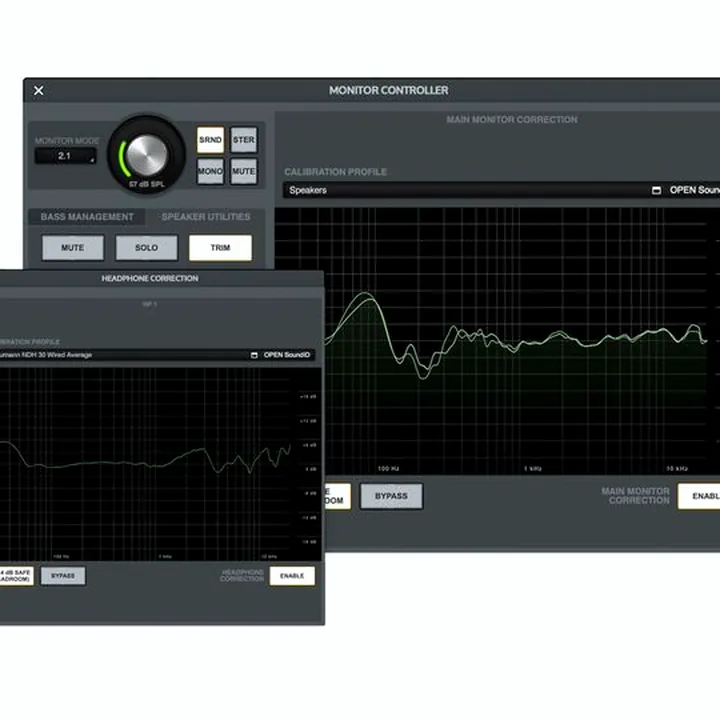Click OPEN SoundID in Main Monitor Correction
The height and width of the screenshot is (720, 720).
pos(694,190)
